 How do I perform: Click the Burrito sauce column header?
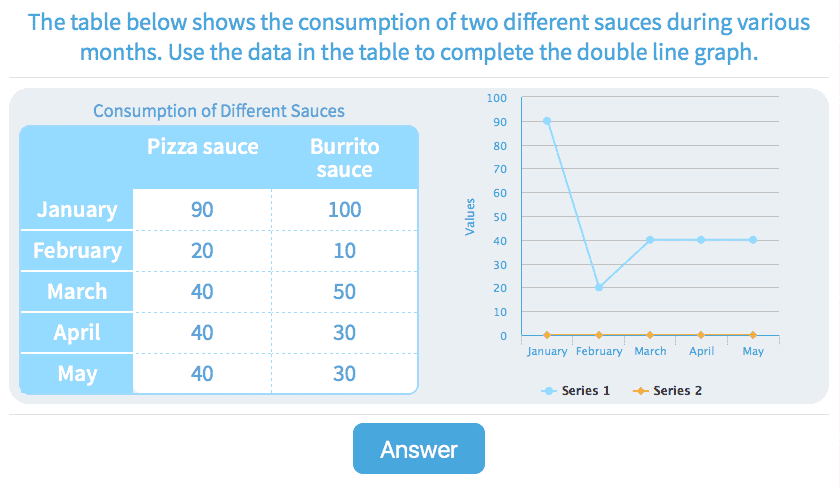click(x=344, y=158)
